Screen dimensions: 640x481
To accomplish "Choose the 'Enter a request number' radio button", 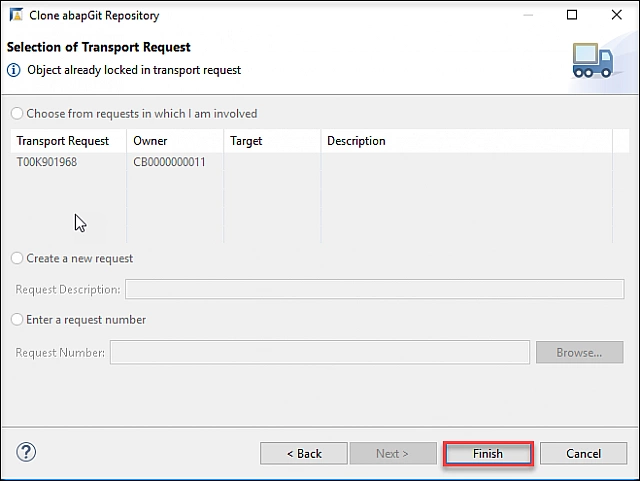I will [x=17, y=320].
